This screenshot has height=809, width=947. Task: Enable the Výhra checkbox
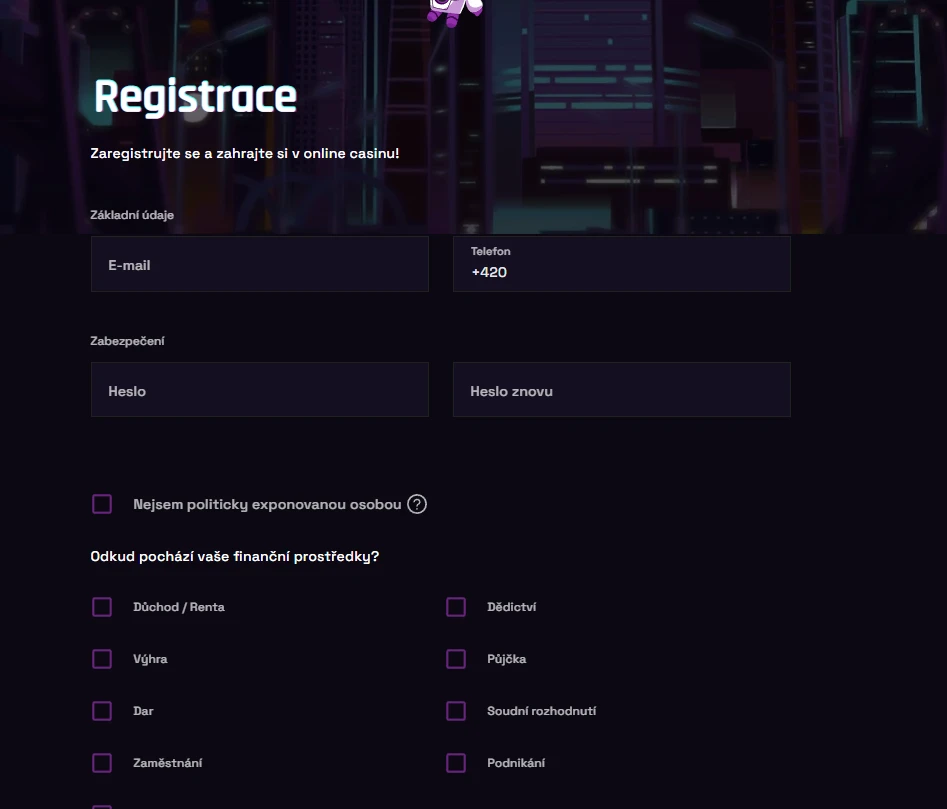(x=102, y=659)
